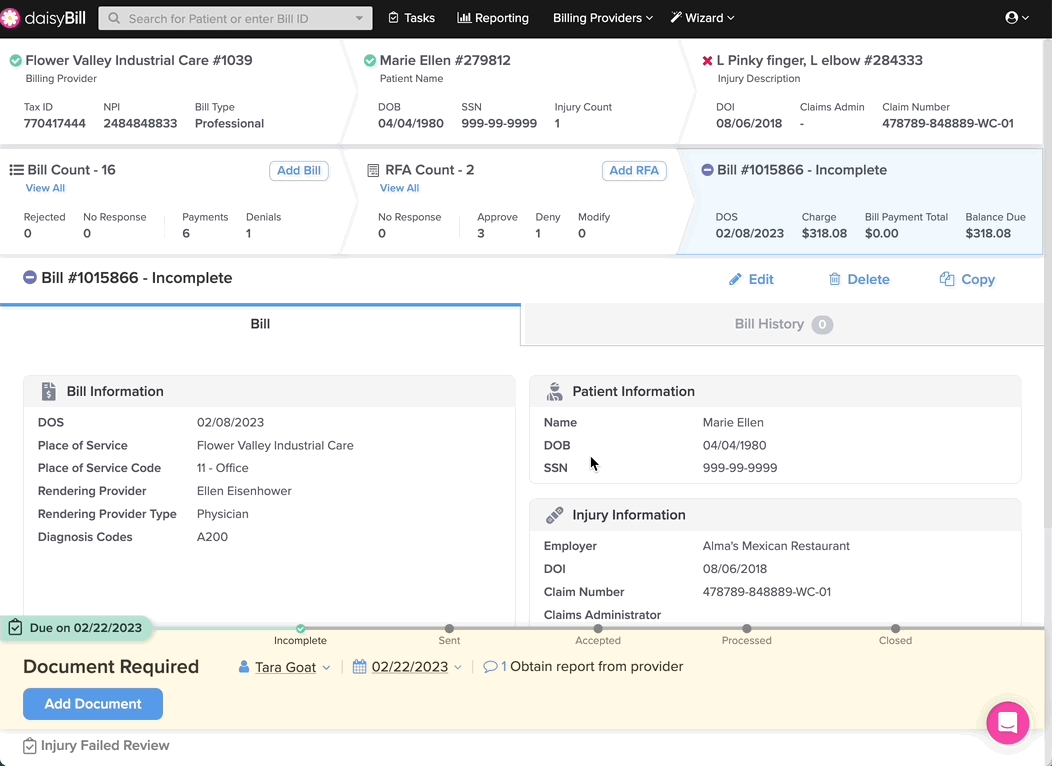Delete Bill #1015866

pos(859,279)
